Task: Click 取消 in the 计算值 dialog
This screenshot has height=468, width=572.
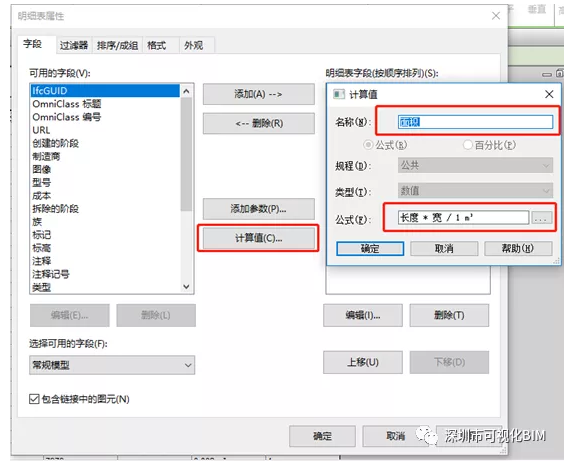Action: (x=444, y=249)
